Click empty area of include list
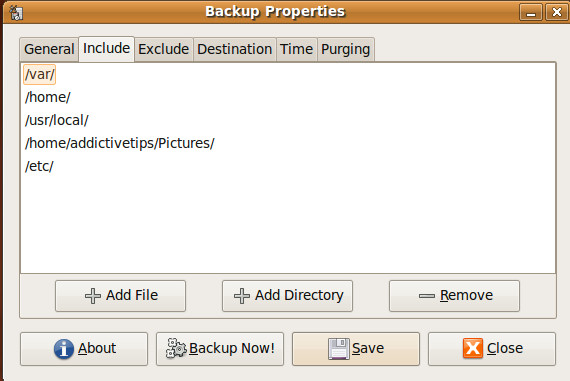The image size is (570, 381). pos(288,225)
